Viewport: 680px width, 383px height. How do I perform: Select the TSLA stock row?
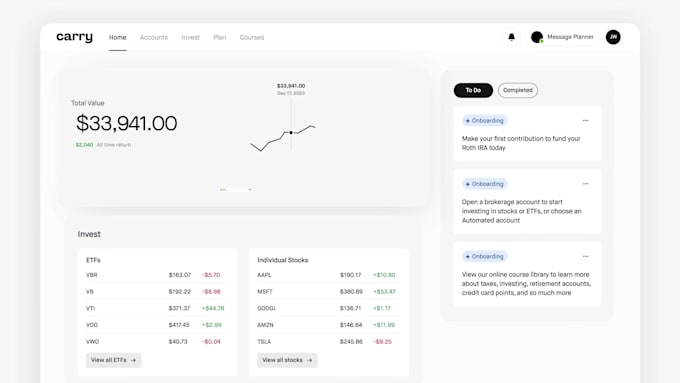click(x=328, y=342)
